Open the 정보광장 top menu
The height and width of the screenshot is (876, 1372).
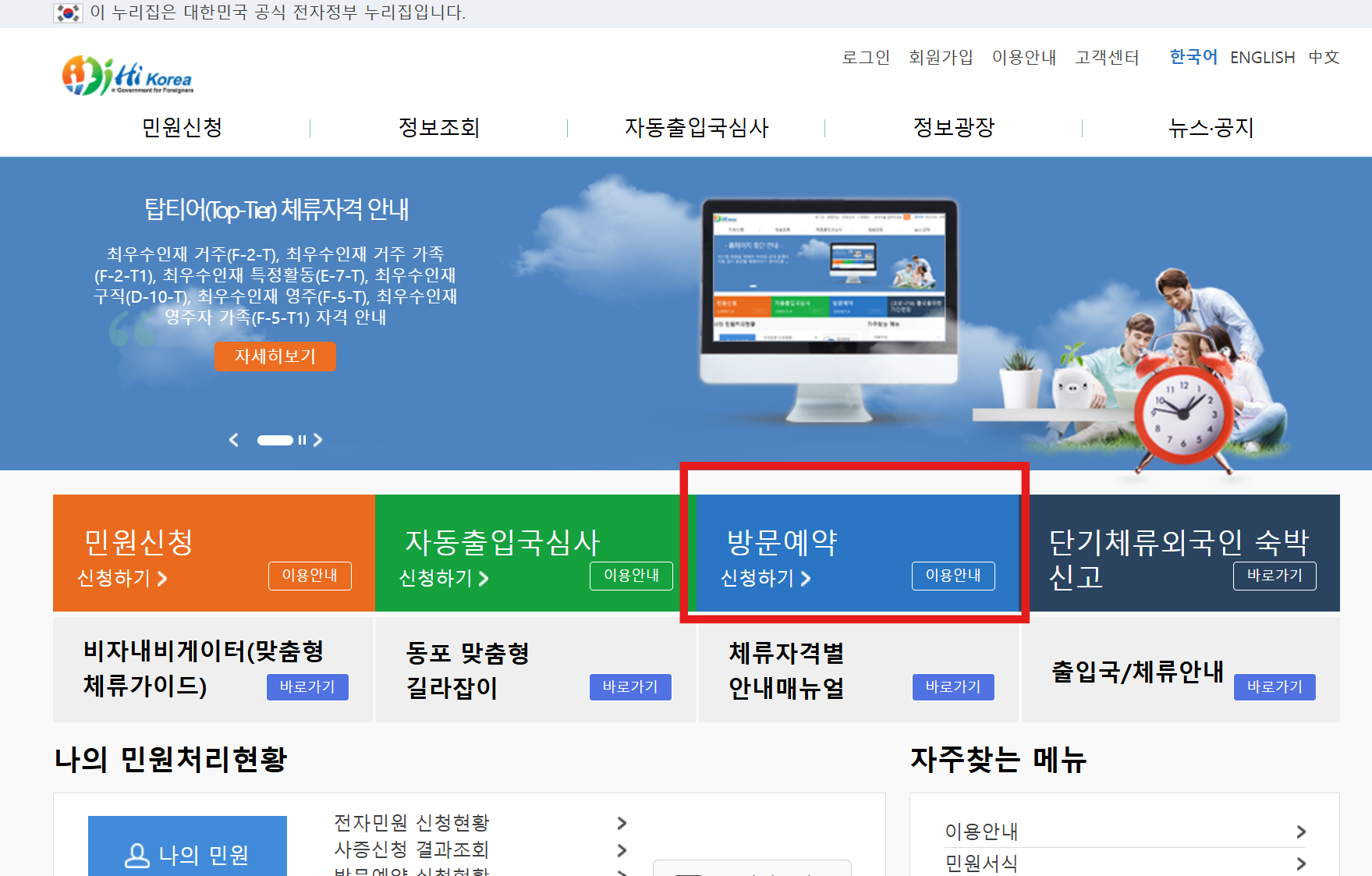[953, 127]
